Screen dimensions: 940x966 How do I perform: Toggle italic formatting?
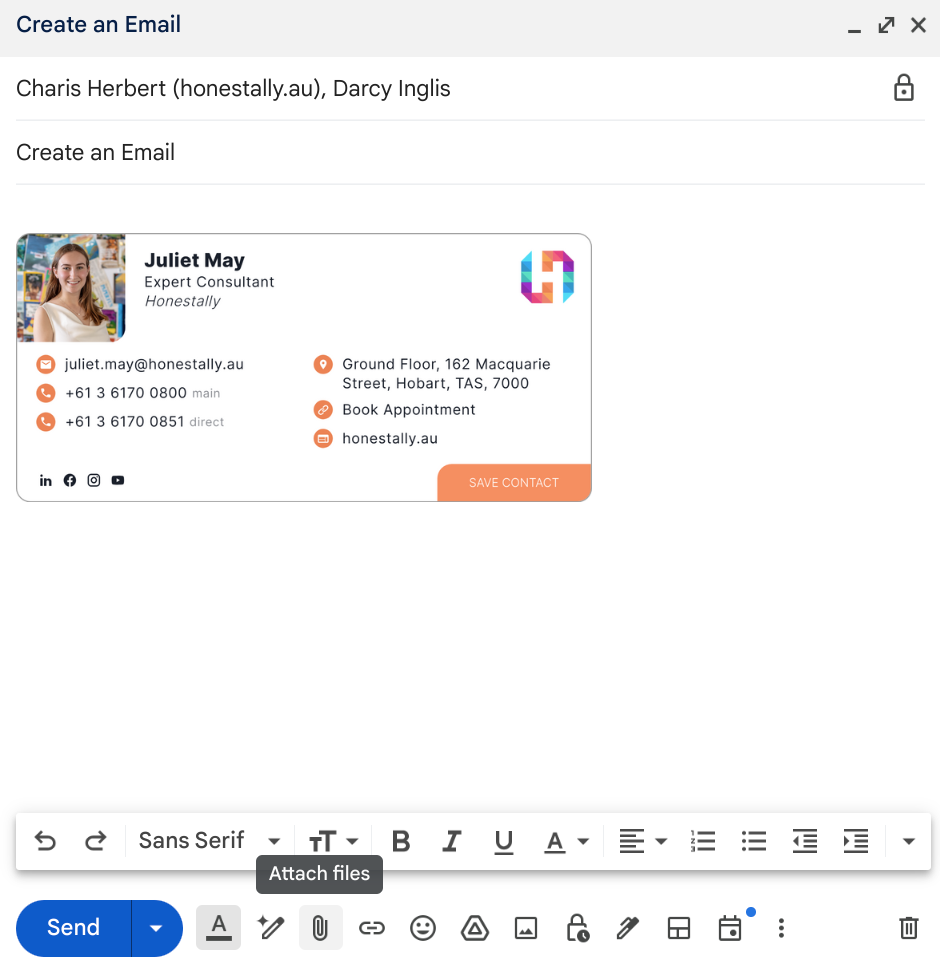click(452, 841)
